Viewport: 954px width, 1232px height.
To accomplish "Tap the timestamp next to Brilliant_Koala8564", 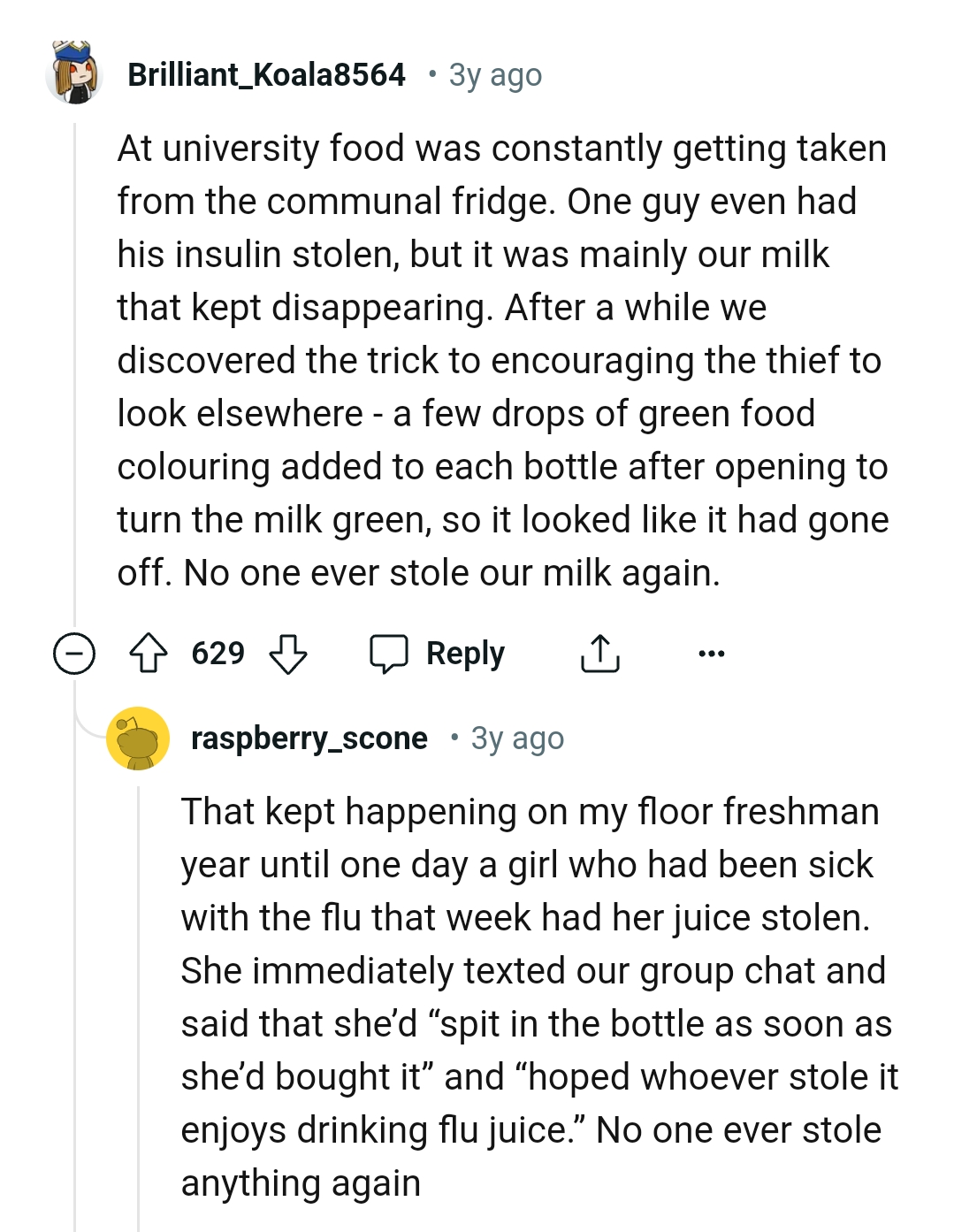I will 495,75.
